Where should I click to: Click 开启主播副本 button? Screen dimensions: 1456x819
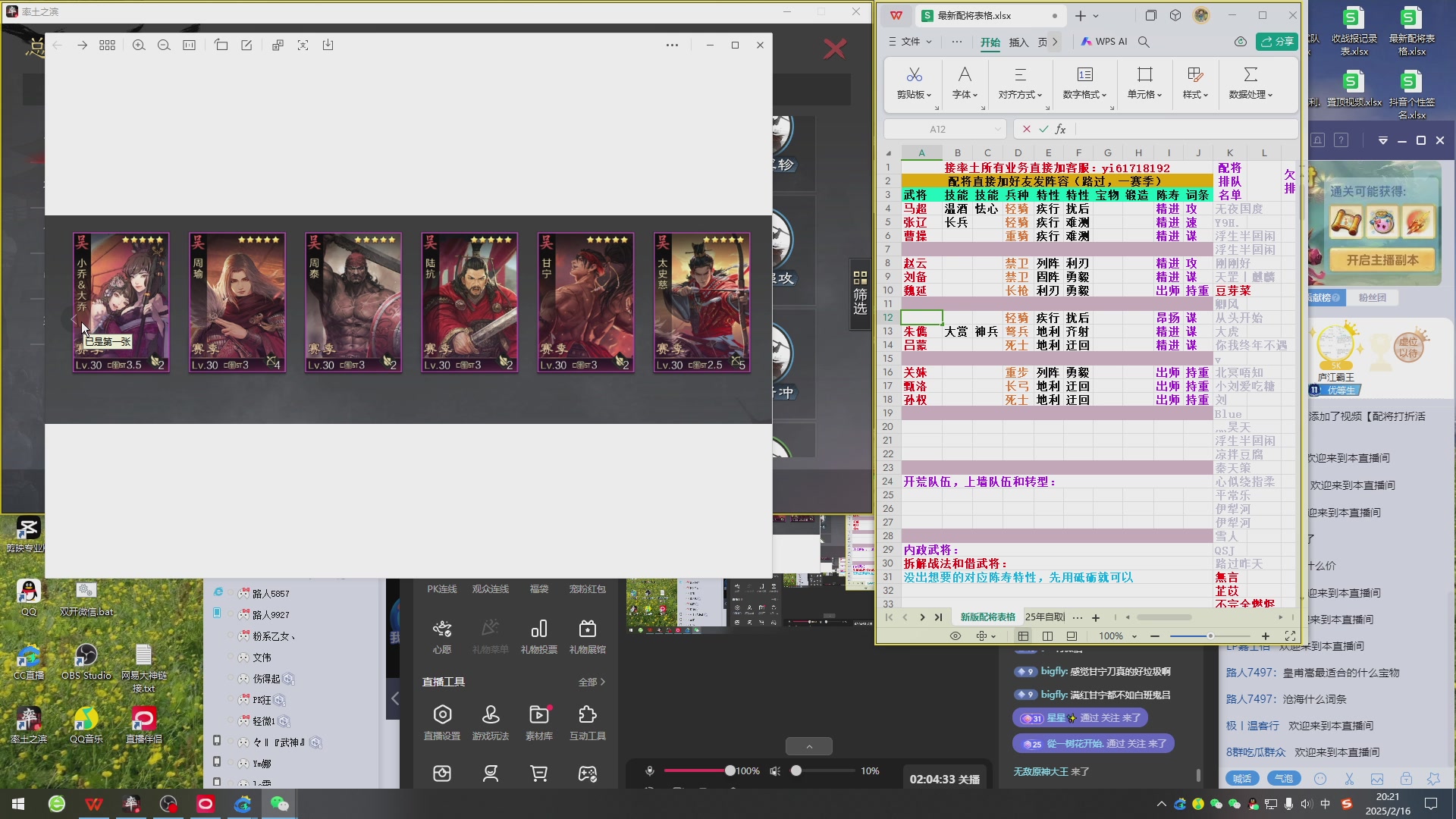tap(1382, 260)
